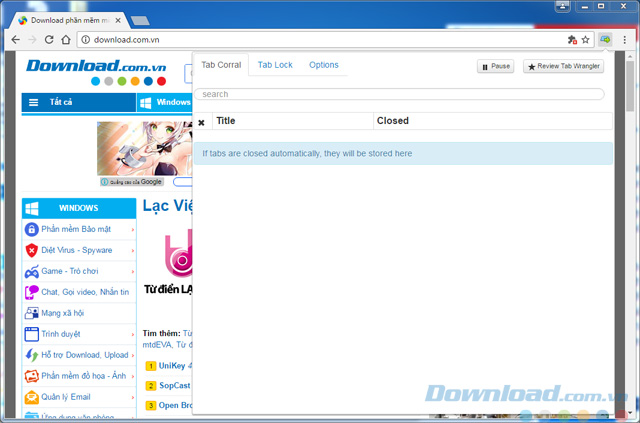This screenshot has height=423, width=640.
Task: Expand the Quản lý Email arrow
Action: (133, 397)
